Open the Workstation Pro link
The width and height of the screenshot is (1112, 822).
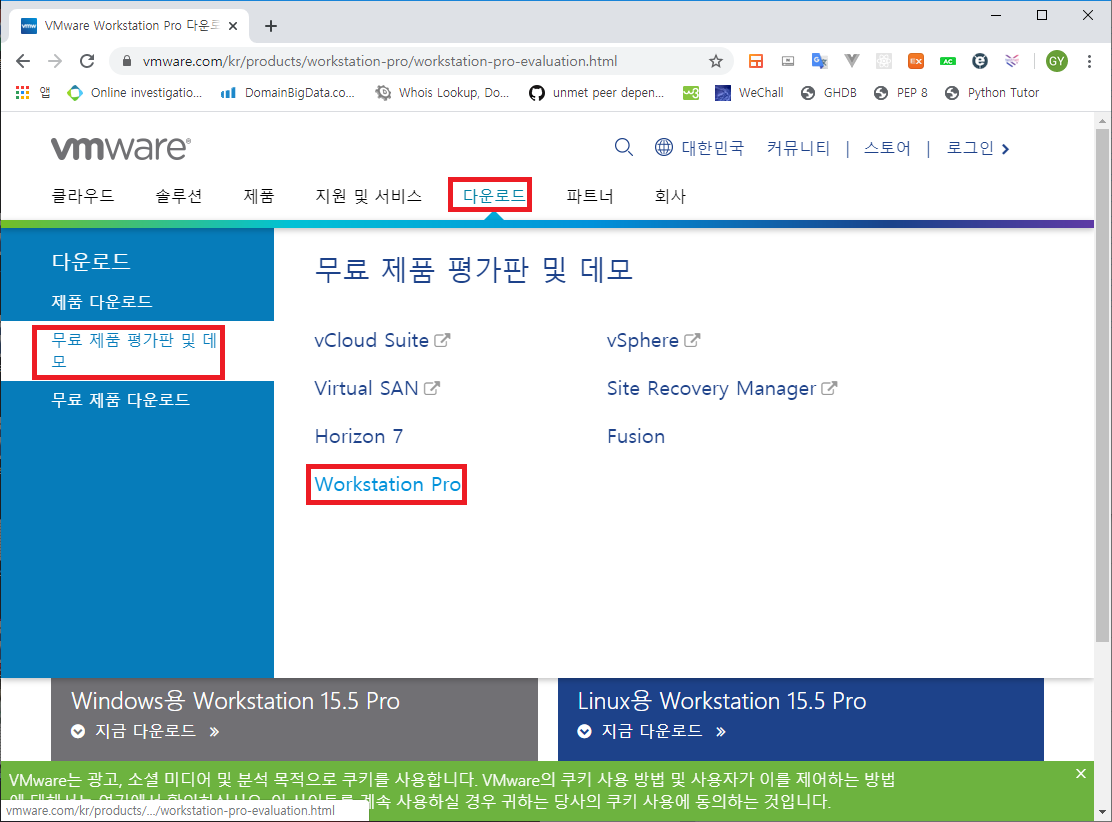tap(387, 484)
